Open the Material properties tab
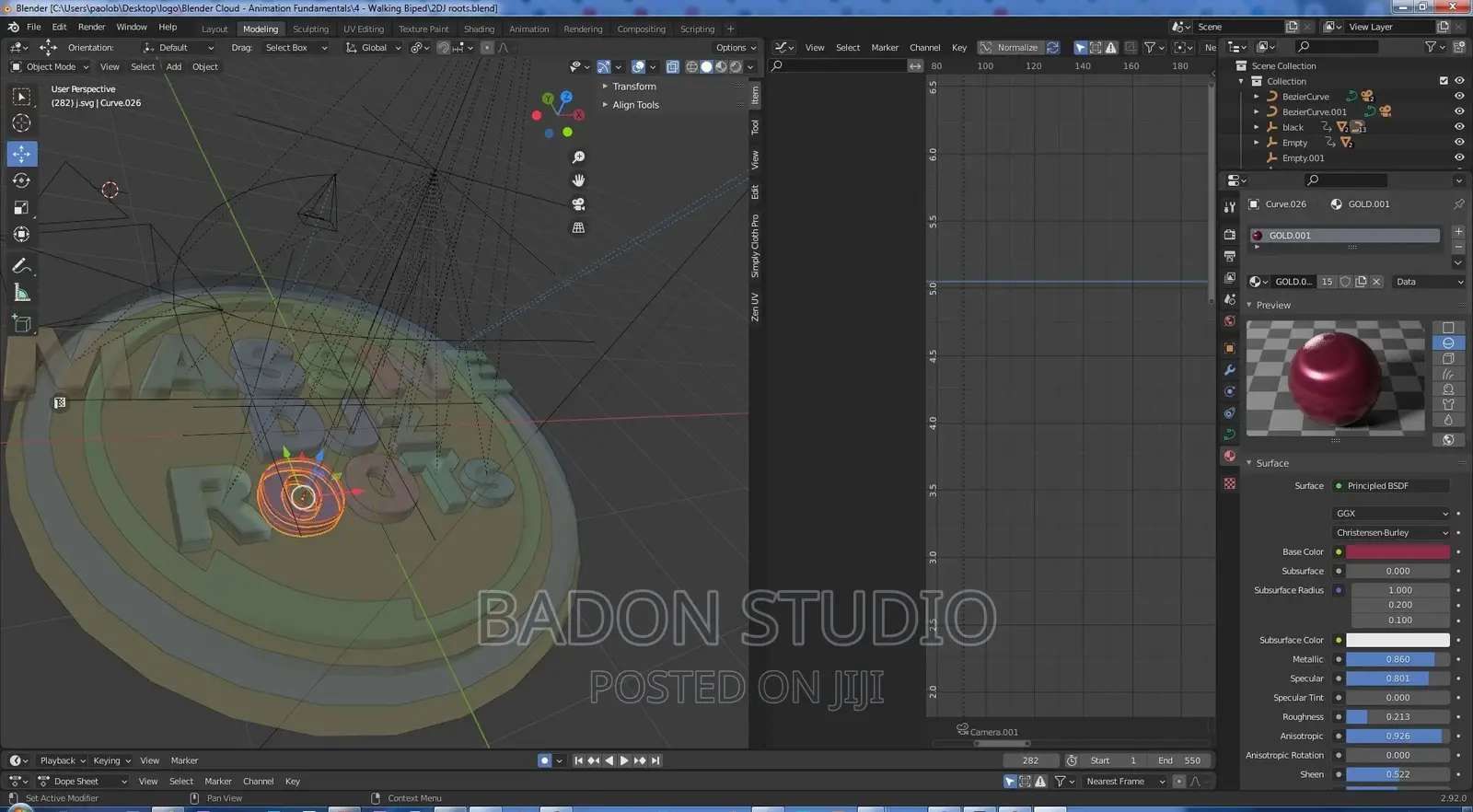 1229,457
